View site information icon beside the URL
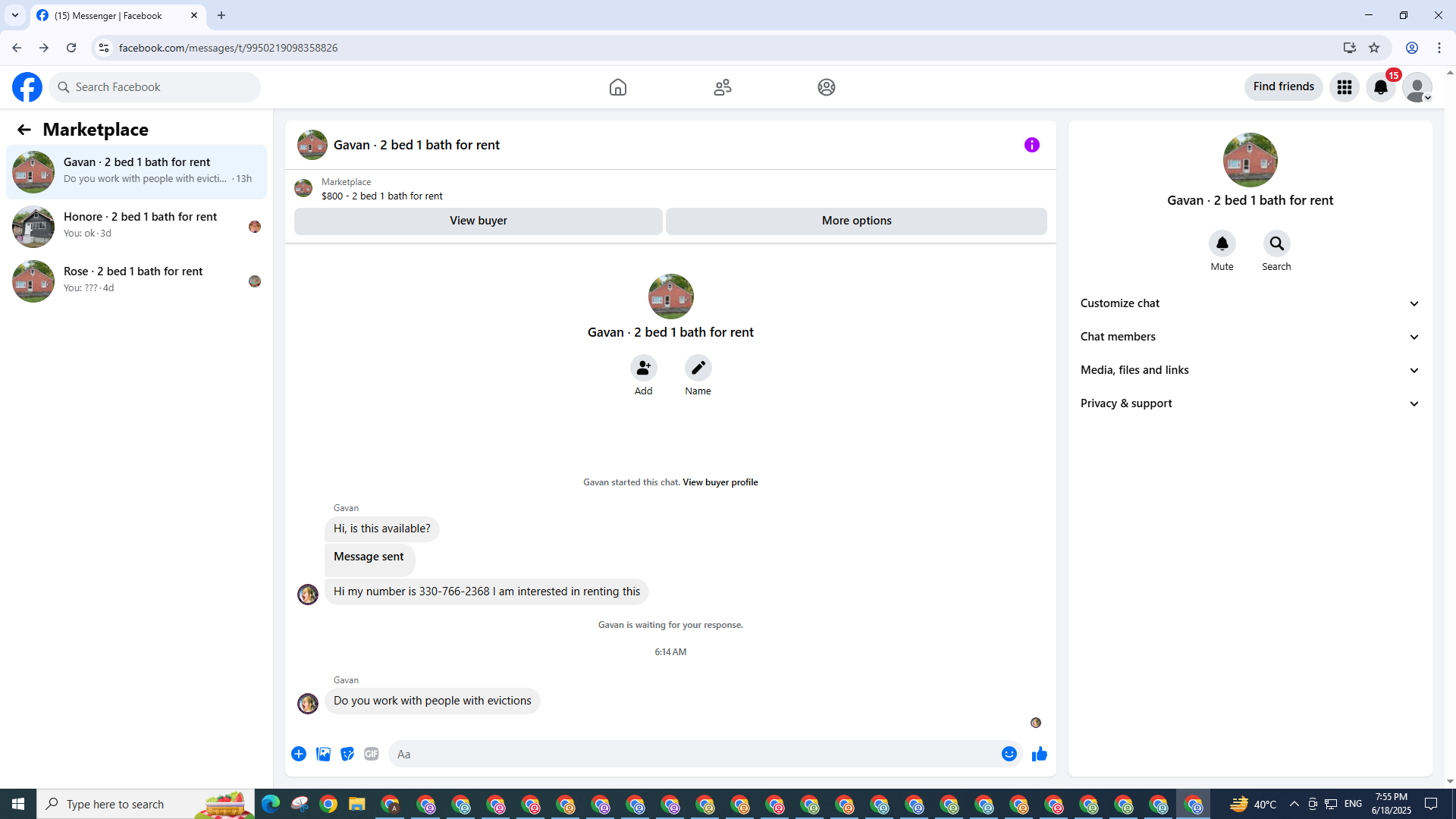The height and width of the screenshot is (819, 1456). point(104,48)
